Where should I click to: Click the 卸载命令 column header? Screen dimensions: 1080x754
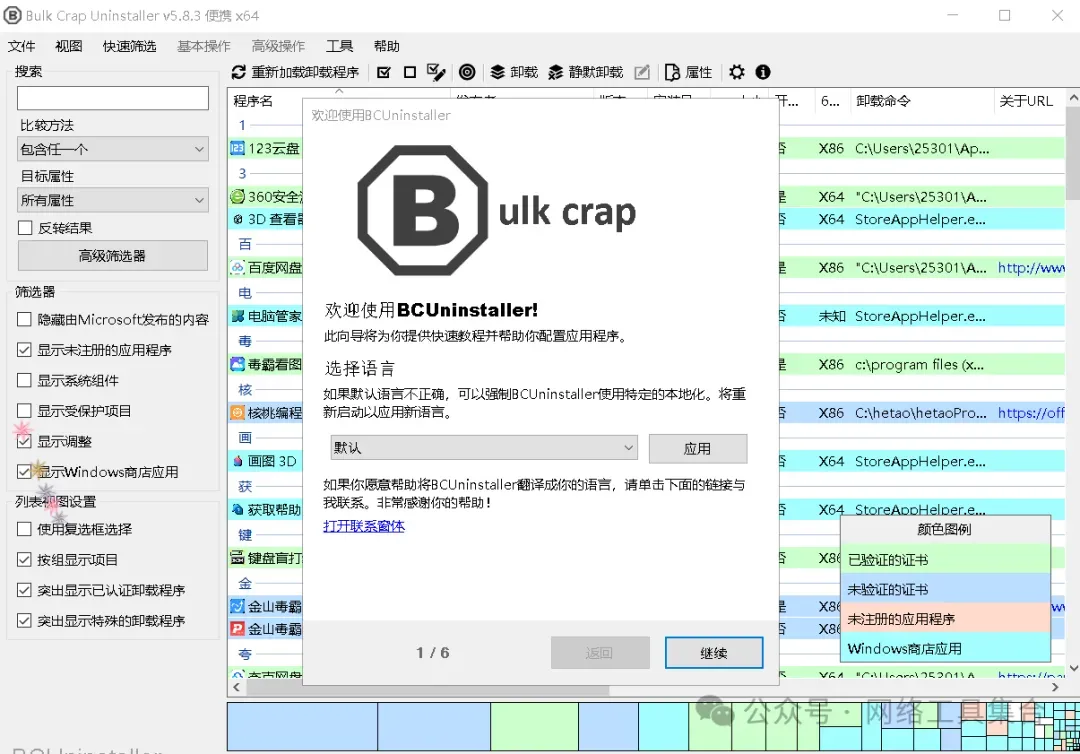point(922,101)
